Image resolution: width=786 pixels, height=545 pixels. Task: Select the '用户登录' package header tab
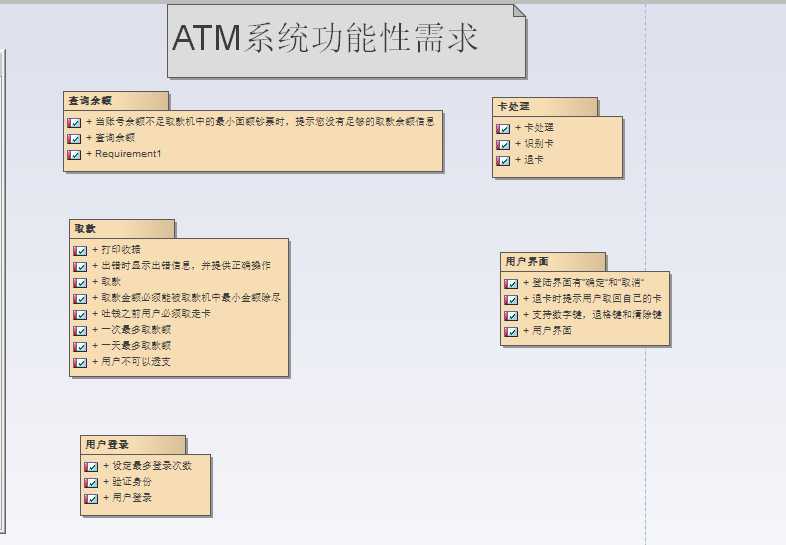click(133, 445)
